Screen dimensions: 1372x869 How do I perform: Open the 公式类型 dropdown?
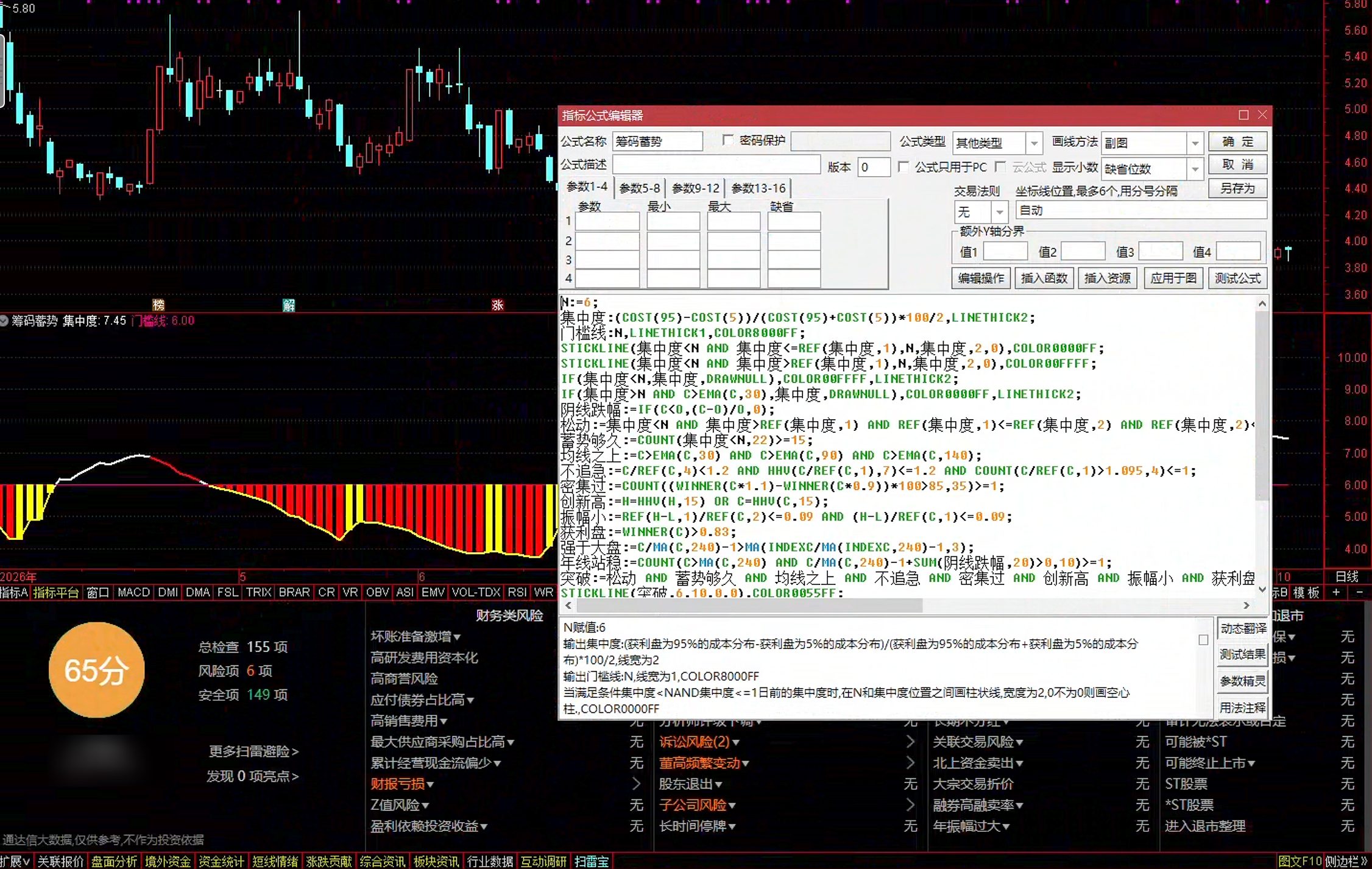1033,143
